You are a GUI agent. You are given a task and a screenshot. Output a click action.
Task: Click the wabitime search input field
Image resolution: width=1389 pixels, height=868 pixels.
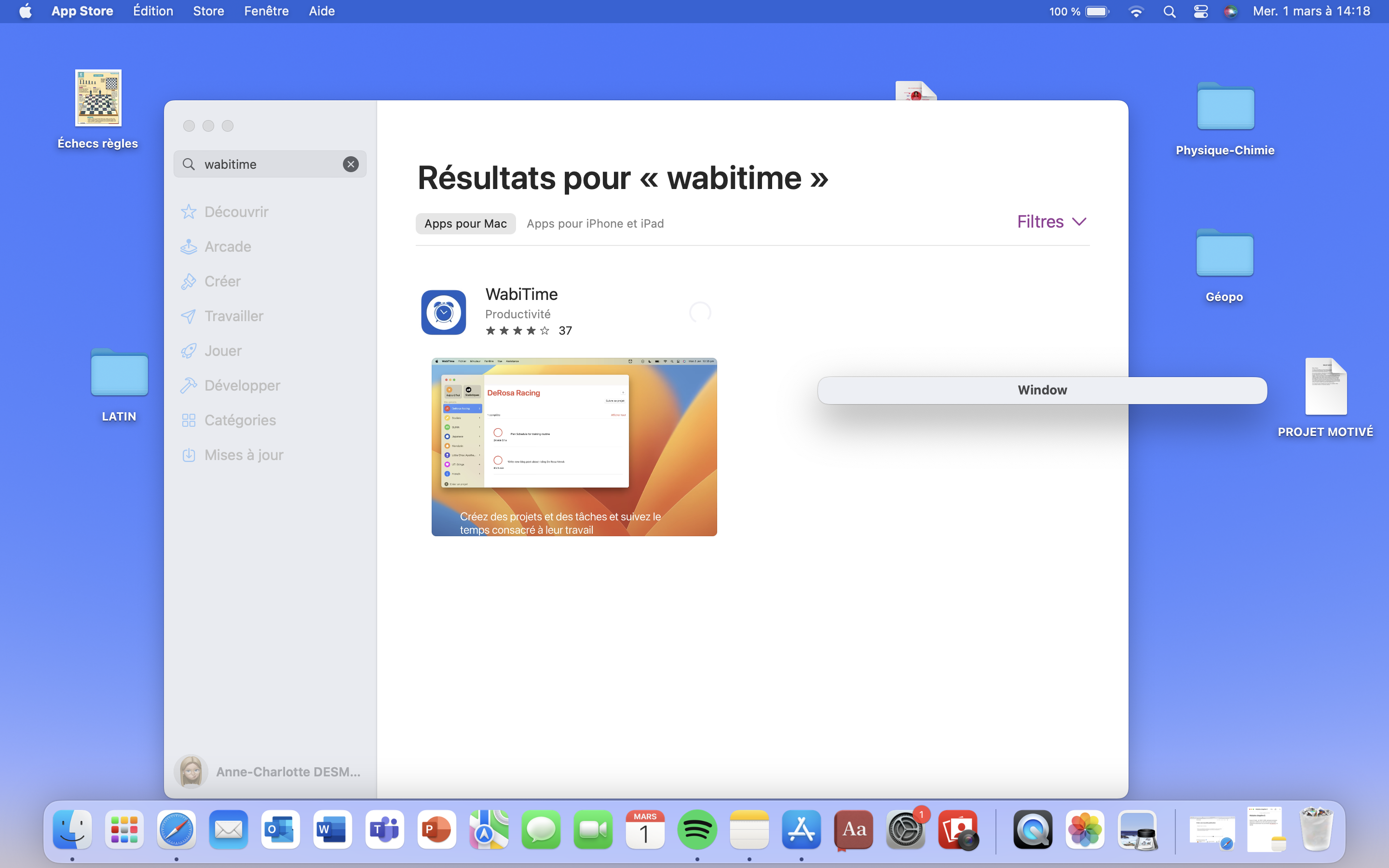[270, 164]
